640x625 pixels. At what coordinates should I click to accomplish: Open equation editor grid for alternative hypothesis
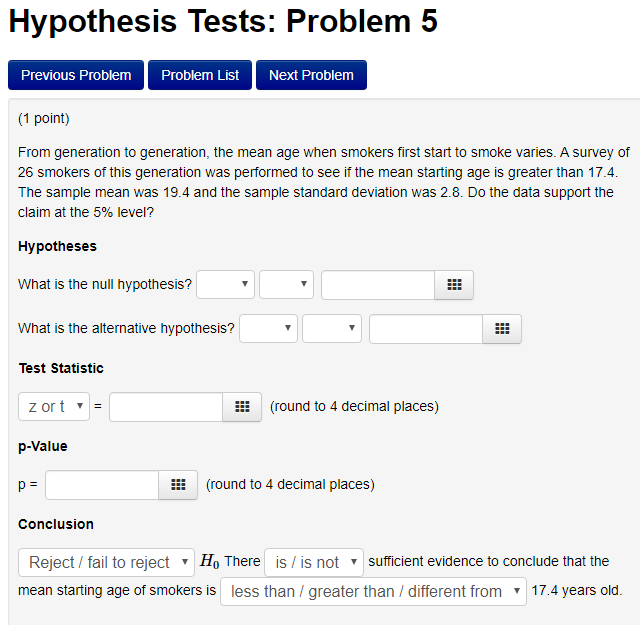tap(502, 329)
